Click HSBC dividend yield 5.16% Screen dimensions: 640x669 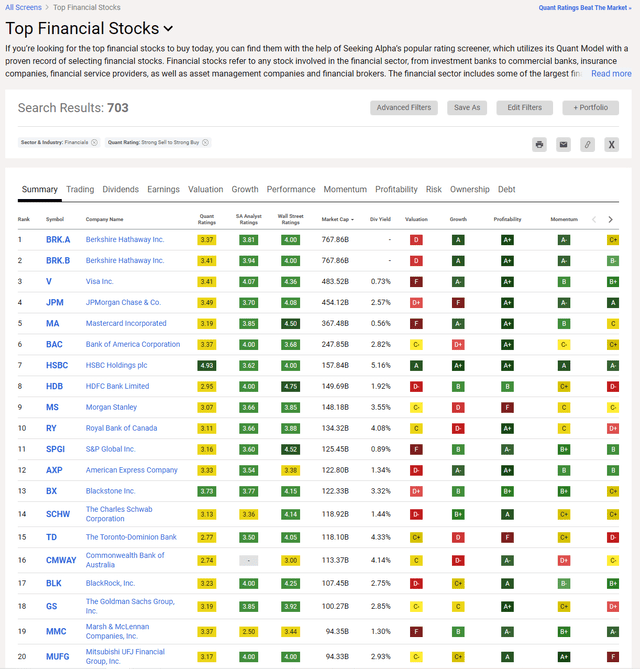pos(381,366)
